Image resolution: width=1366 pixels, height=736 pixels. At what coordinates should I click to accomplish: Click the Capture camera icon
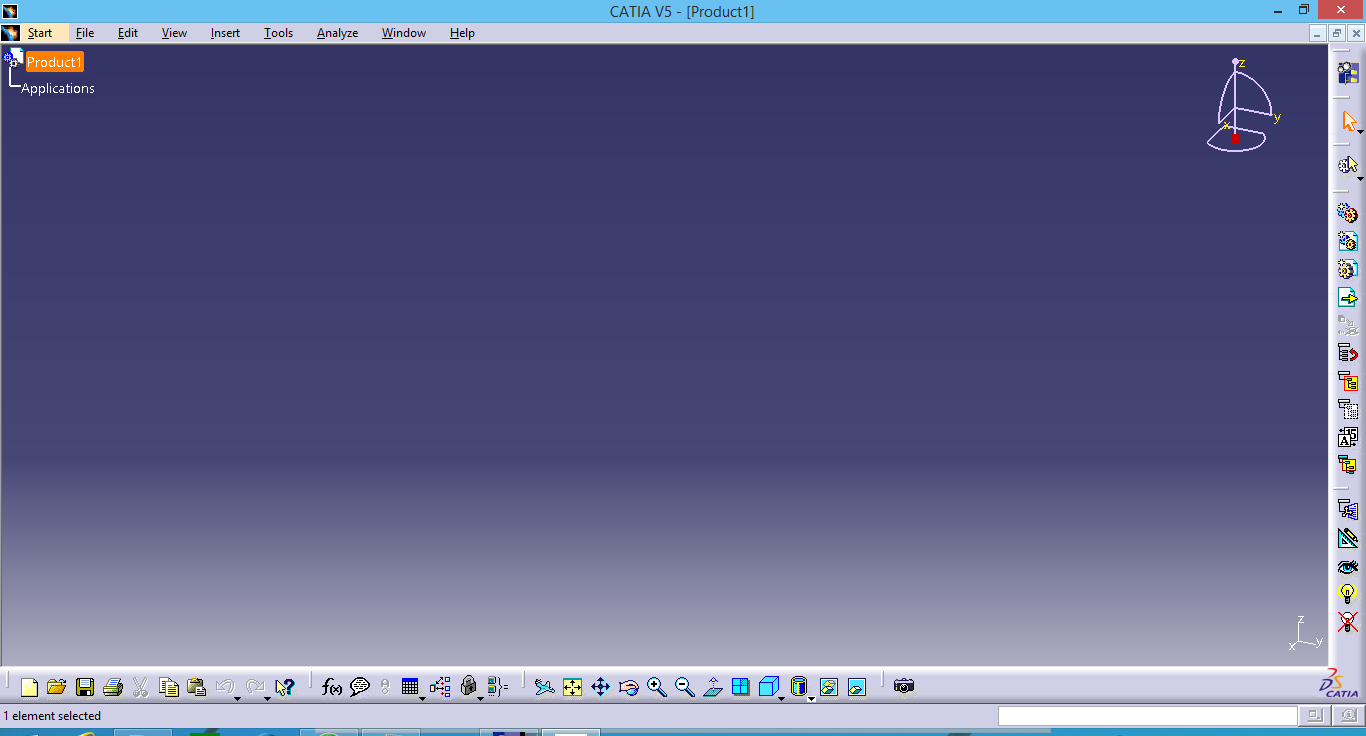[904, 687]
